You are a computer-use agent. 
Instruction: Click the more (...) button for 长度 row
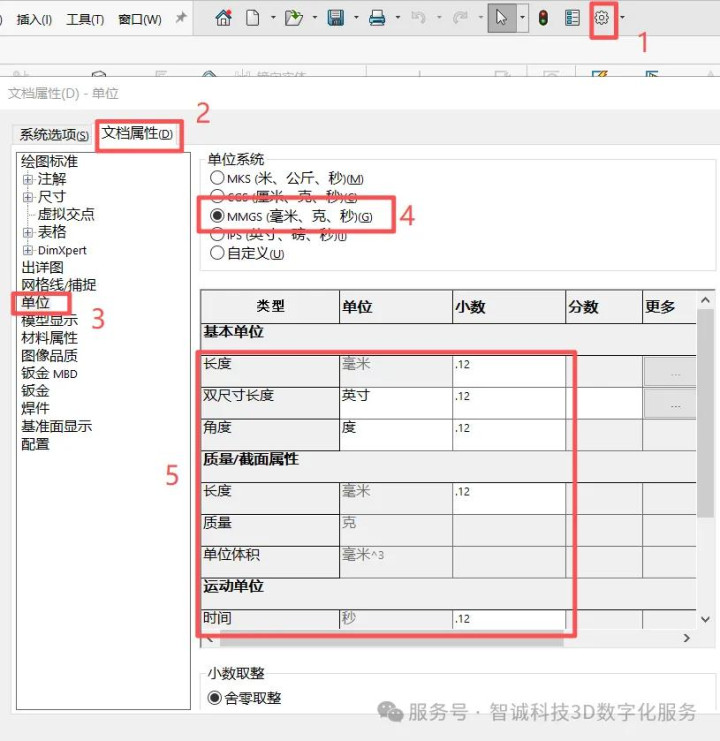point(670,372)
